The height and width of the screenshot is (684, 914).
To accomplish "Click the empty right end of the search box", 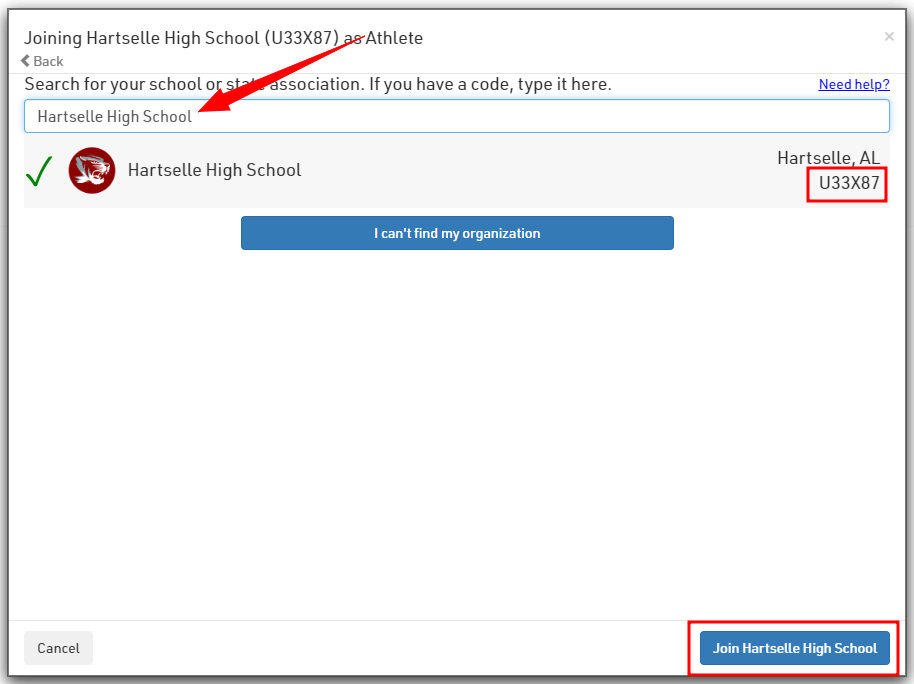I will coord(700,116).
